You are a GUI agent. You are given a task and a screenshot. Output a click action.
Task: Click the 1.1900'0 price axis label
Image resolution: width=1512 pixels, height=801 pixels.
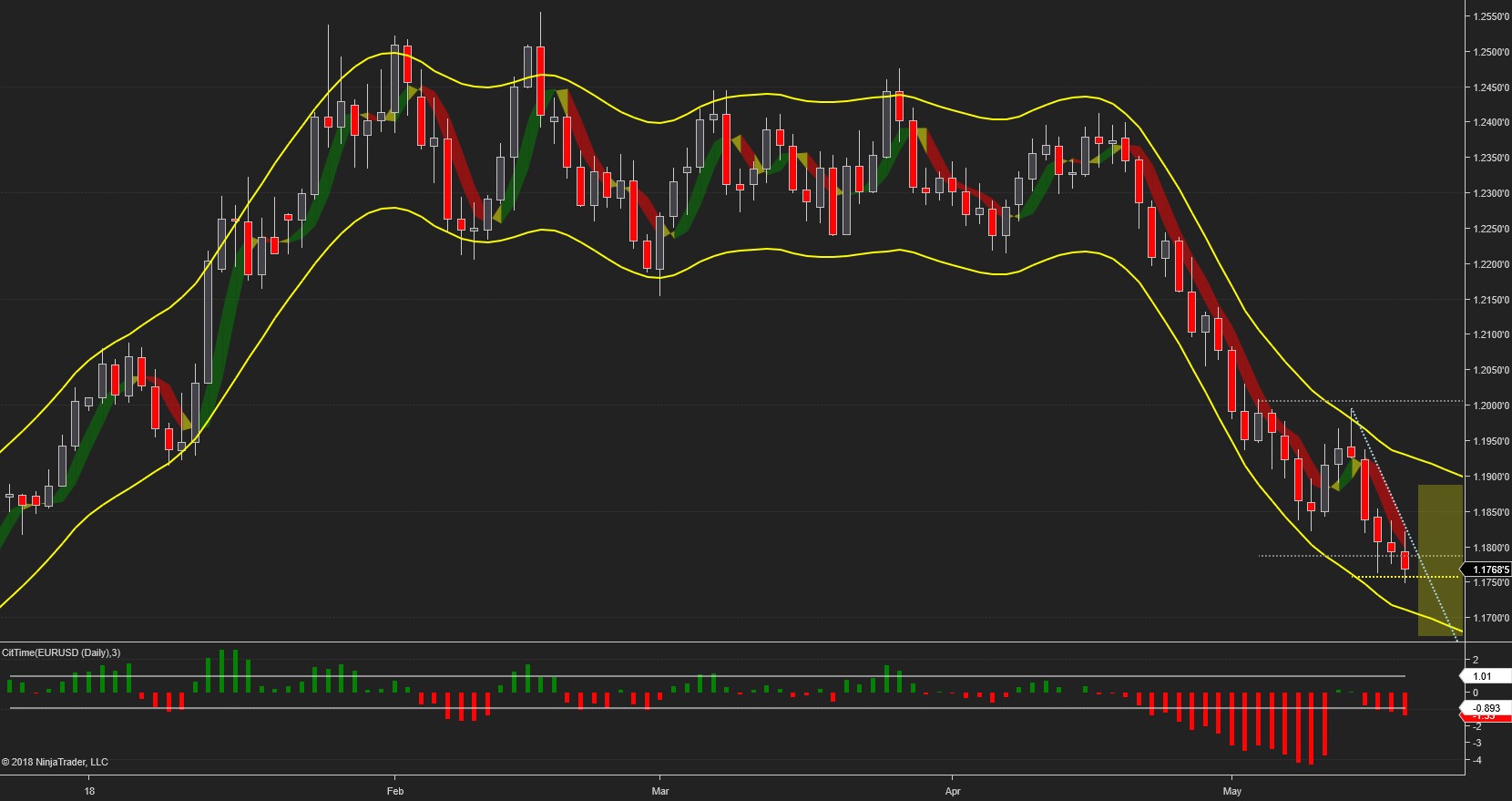click(1491, 477)
